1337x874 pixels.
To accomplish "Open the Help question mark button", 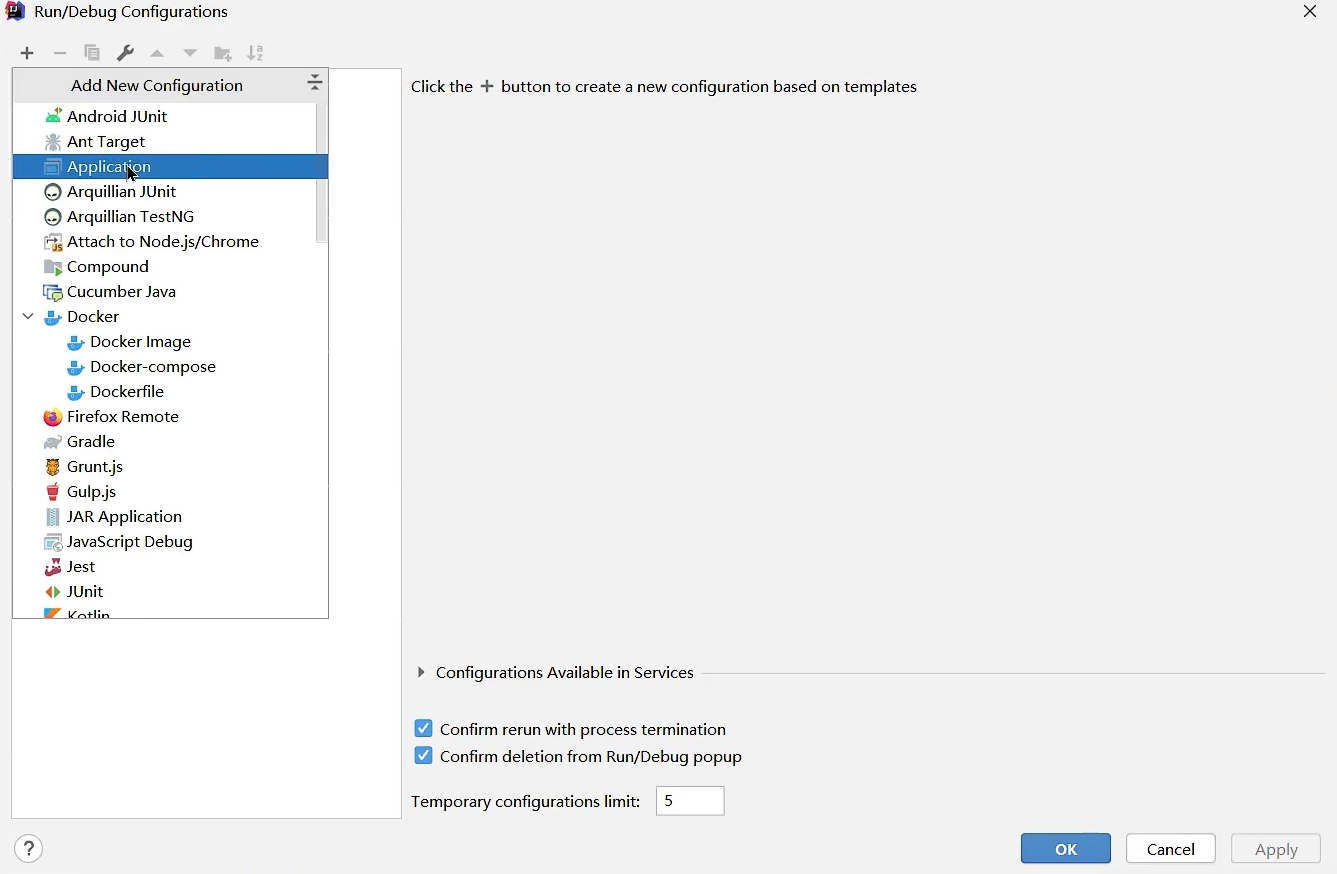I will tap(29, 849).
